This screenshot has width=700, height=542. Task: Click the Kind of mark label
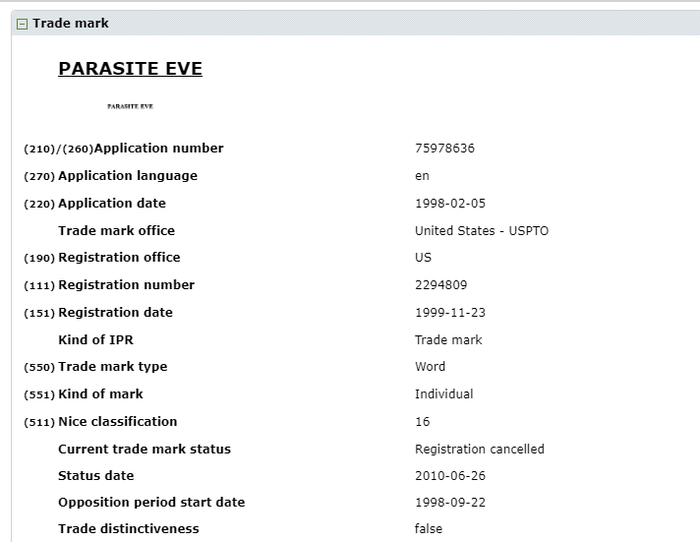(101, 394)
